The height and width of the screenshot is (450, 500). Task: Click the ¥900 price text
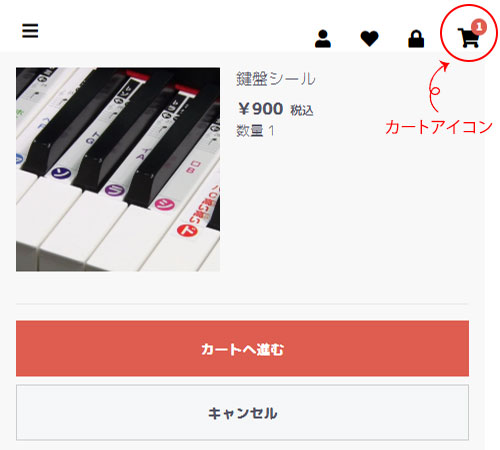260,109
